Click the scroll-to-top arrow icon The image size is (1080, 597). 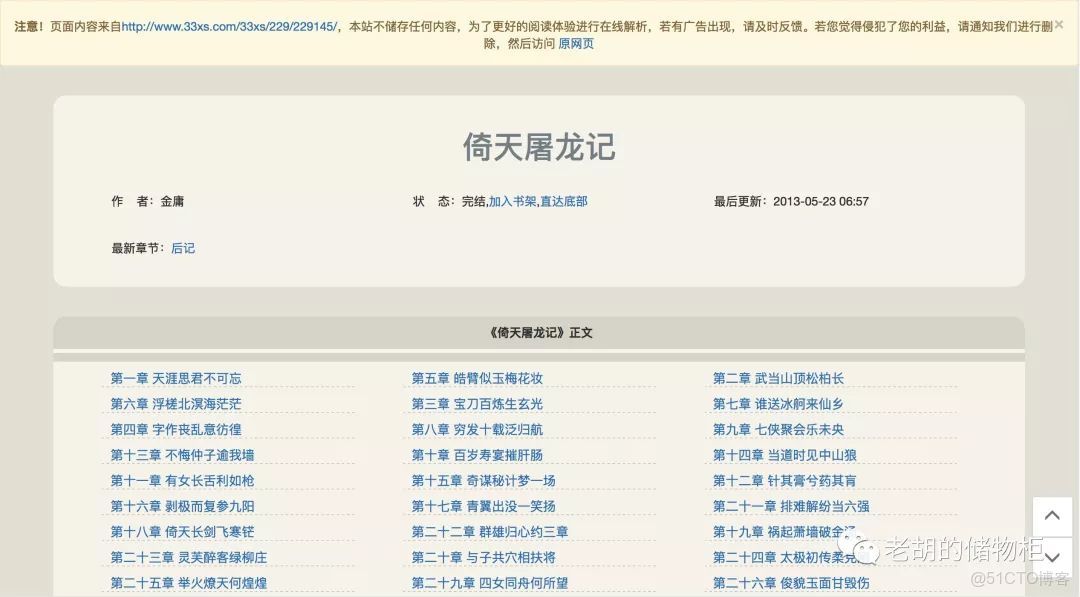(x=1052, y=515)
